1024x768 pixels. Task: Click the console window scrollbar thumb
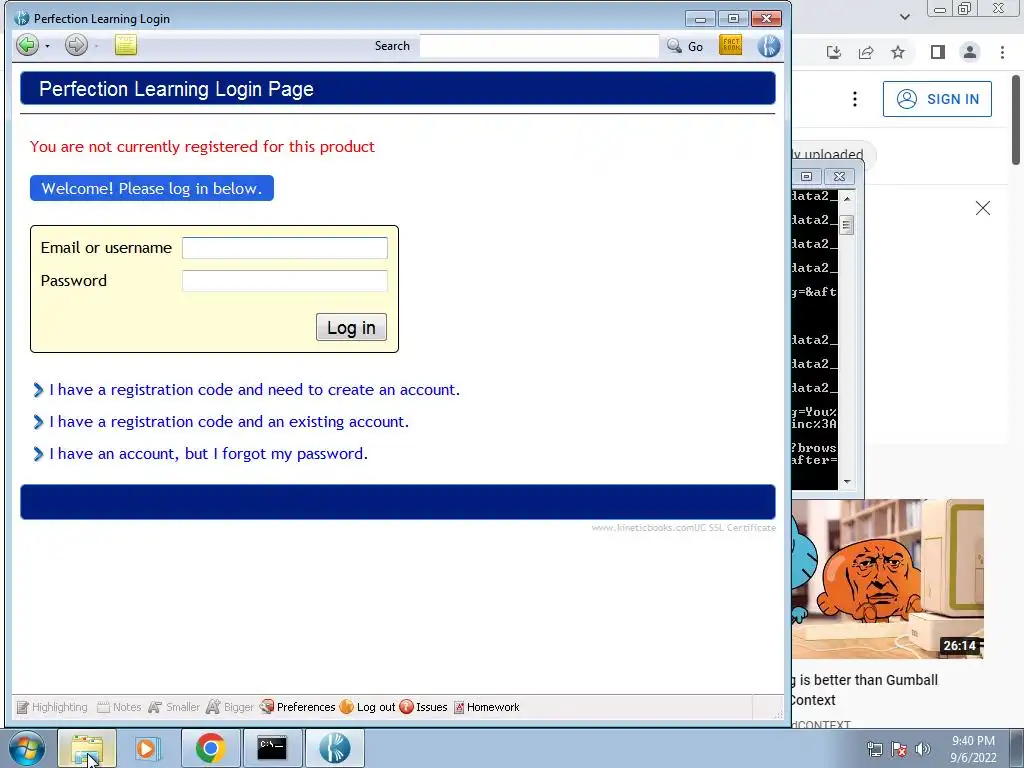point(846,225)
